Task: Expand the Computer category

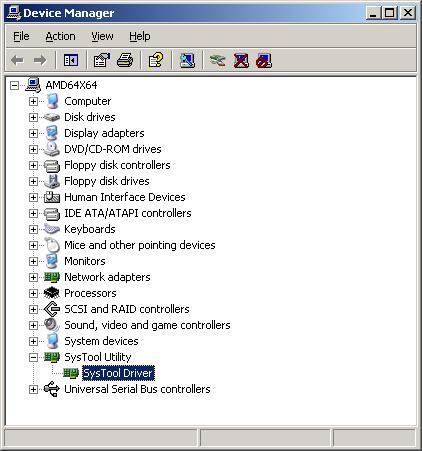Action: tap(33, 101)
